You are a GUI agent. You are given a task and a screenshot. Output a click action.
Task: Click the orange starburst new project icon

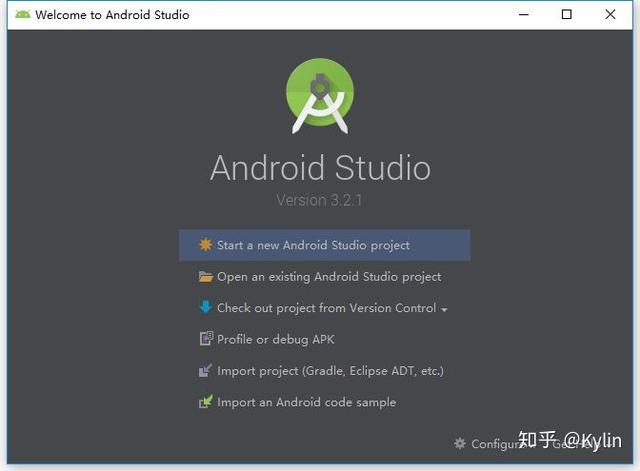click(205, 244)
